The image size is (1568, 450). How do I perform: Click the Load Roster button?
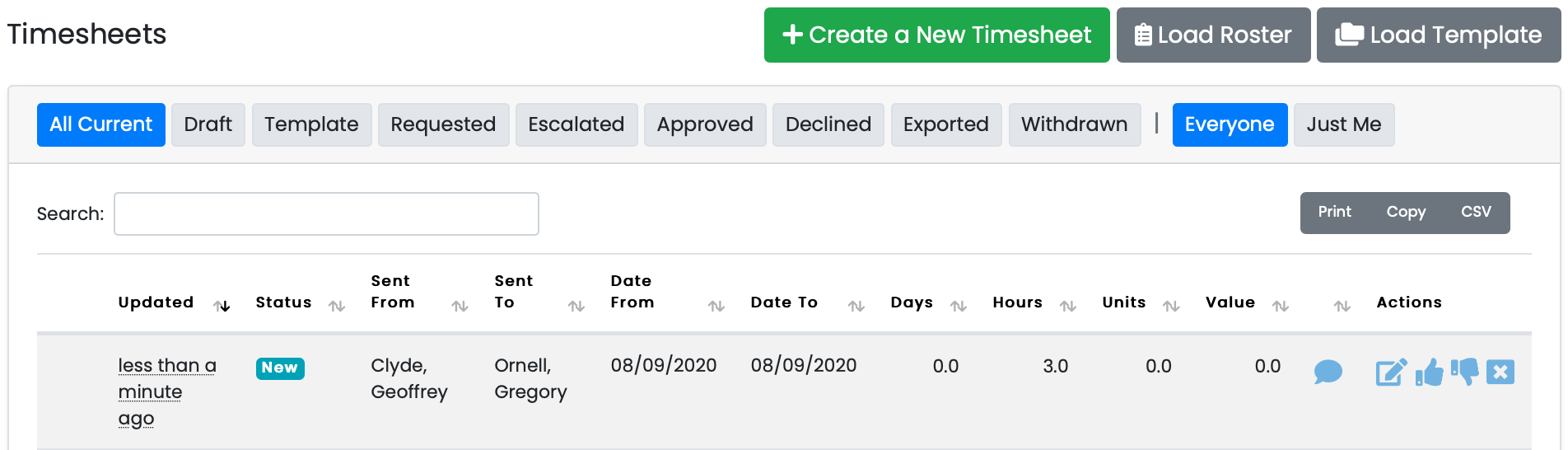pos(1213,35)
